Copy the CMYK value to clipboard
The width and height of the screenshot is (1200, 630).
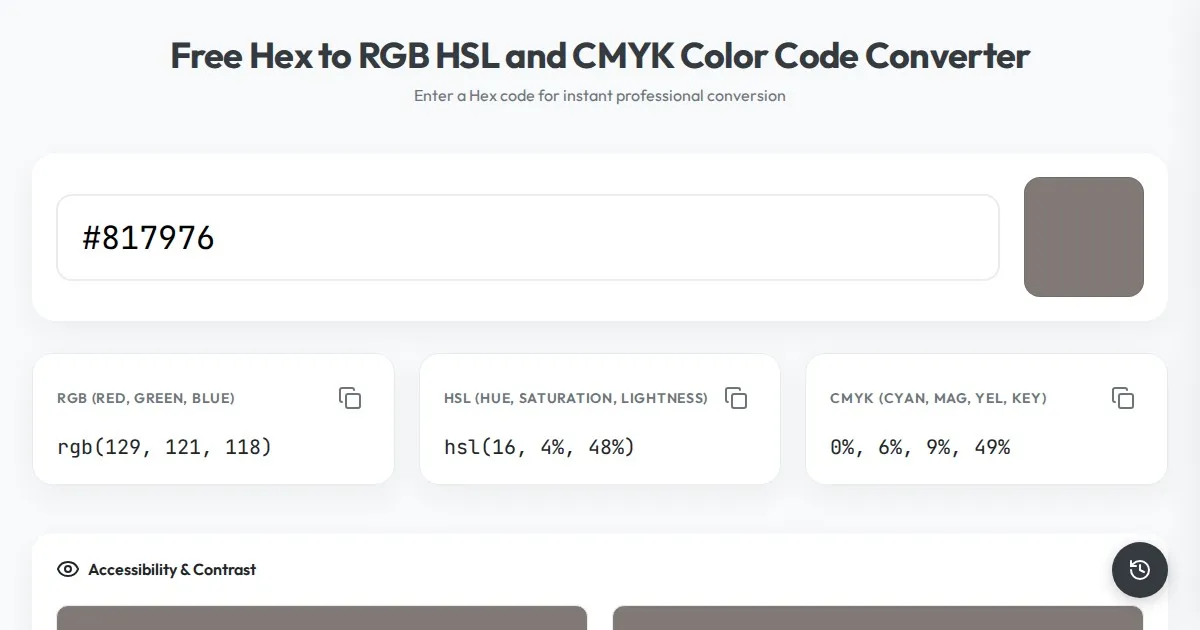1123,398
